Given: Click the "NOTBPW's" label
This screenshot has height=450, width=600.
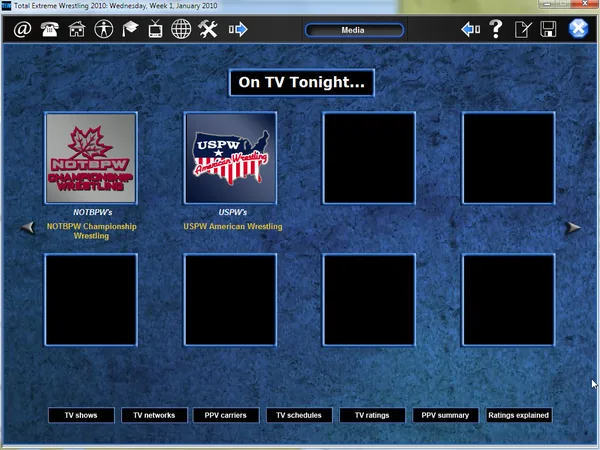Looking at the screenshot, I should click(93, 212).
